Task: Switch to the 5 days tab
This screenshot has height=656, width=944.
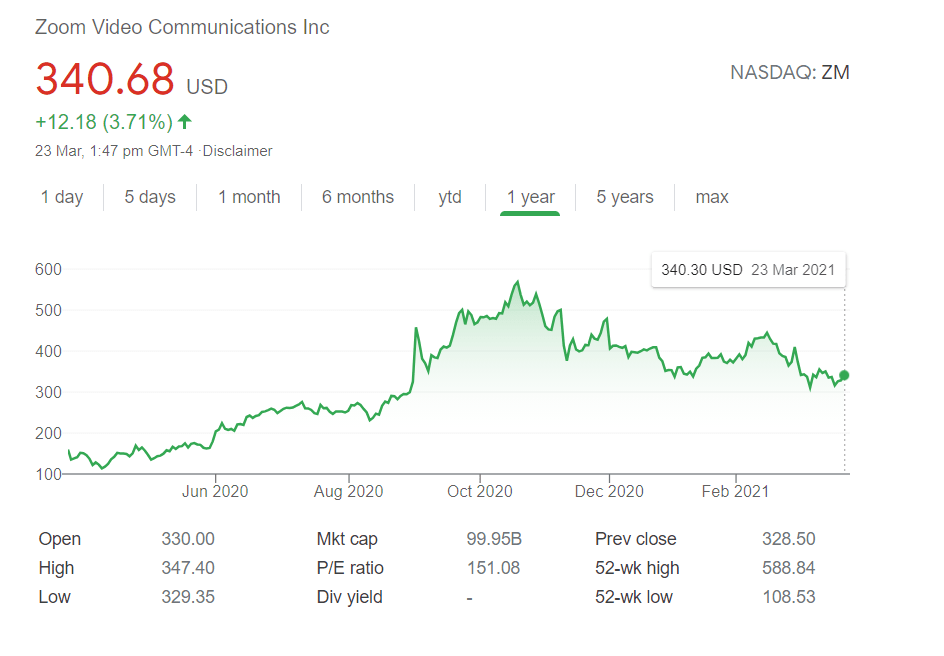Action: coord(150,197)
